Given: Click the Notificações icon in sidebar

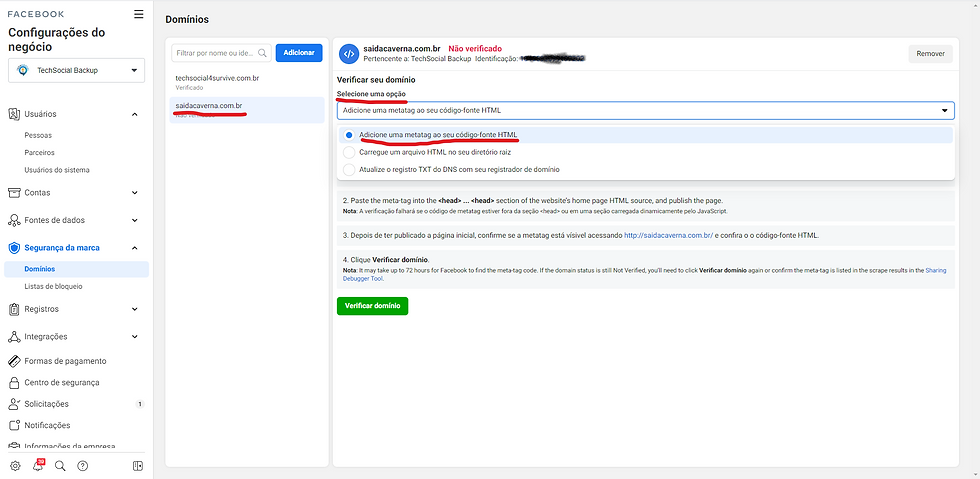Looking at the screenshot, I should pyautogui.click(x=14, y=425).
